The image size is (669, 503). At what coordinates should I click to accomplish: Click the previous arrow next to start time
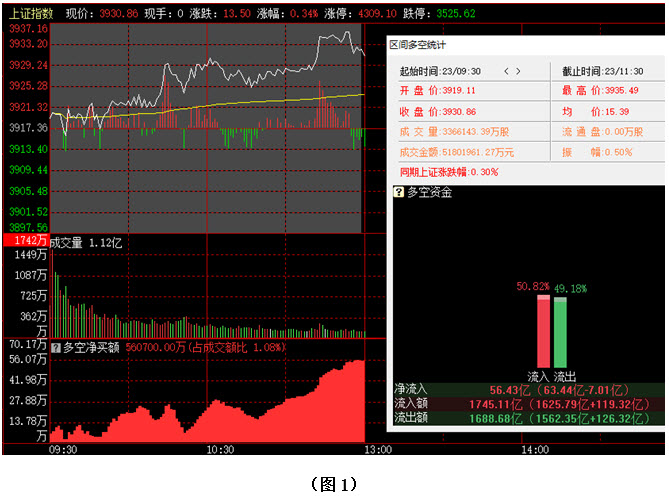(x=506, y=71)
